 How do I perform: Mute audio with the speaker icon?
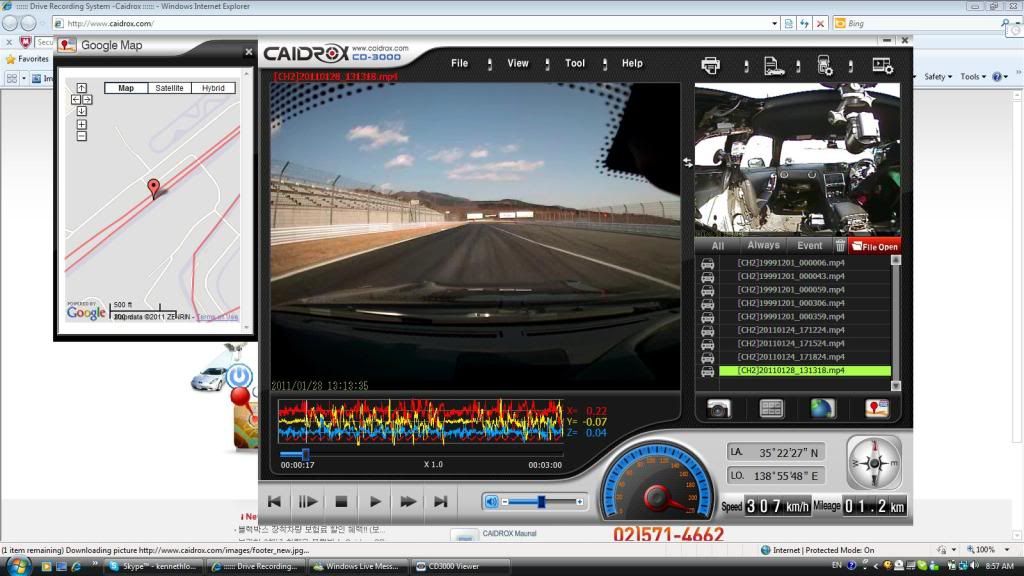coord(491,502)
